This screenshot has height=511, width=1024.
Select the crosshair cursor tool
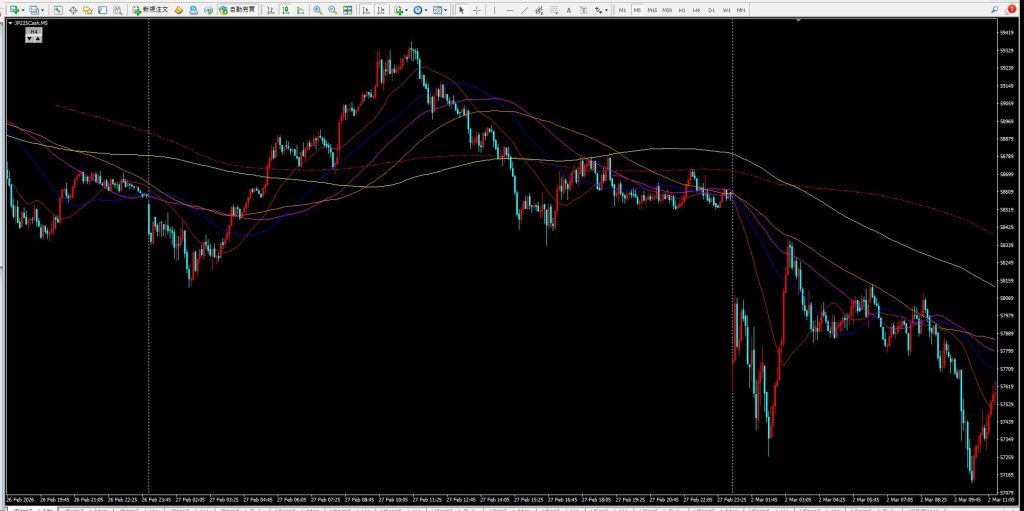tap(476, 9)
